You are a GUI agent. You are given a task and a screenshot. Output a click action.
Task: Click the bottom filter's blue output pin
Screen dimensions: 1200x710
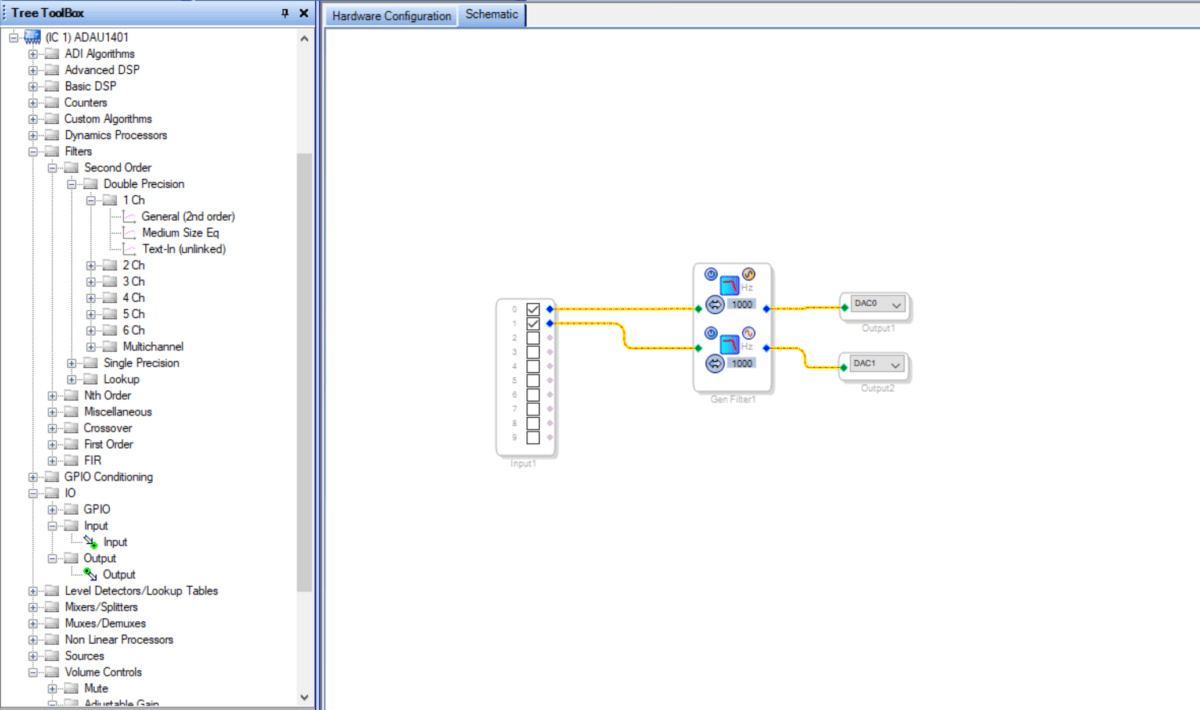click(x=765, y=348)
